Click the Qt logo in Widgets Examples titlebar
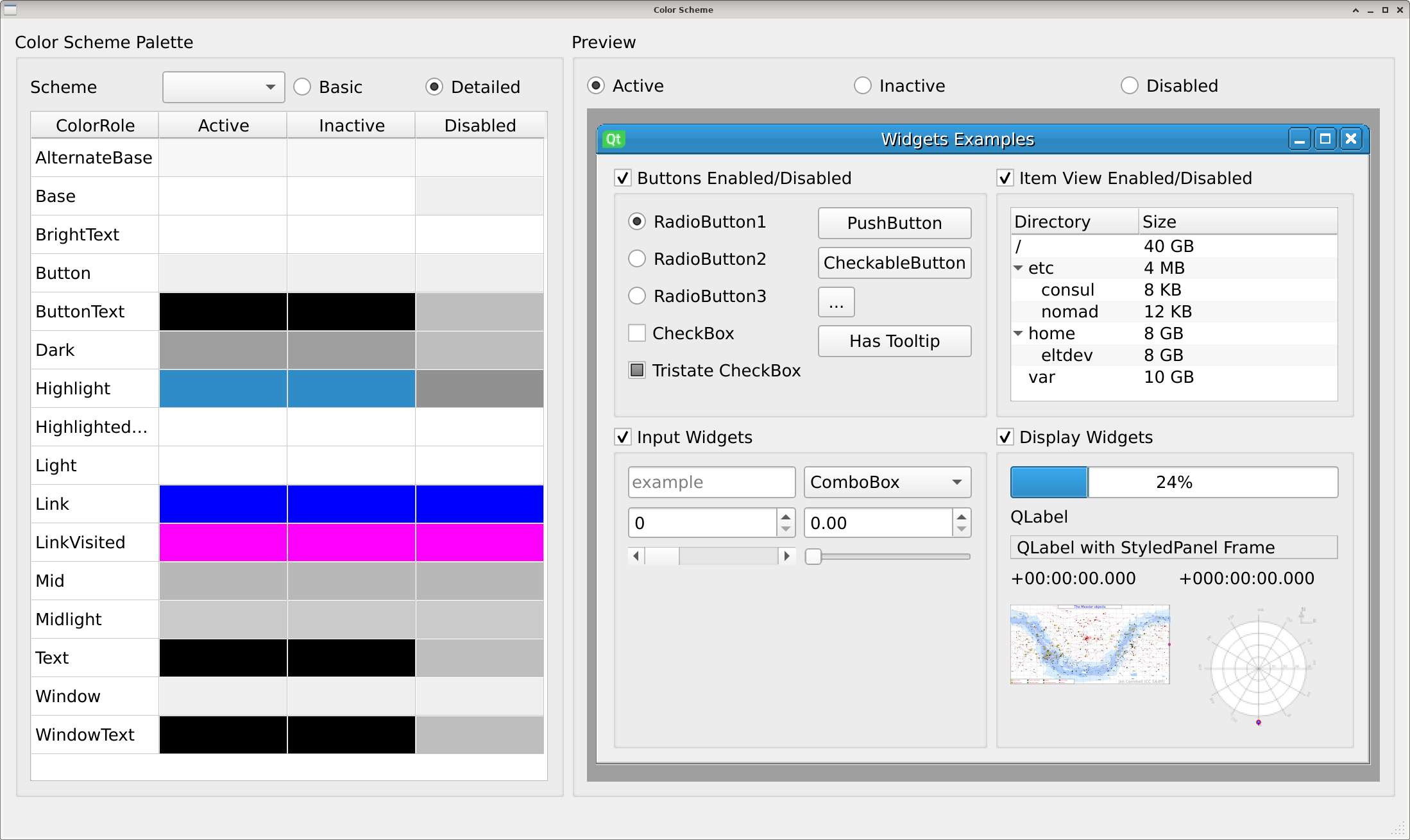This screenshot has height=840, width=1410. pyautogui.click(x=613, y=139)
